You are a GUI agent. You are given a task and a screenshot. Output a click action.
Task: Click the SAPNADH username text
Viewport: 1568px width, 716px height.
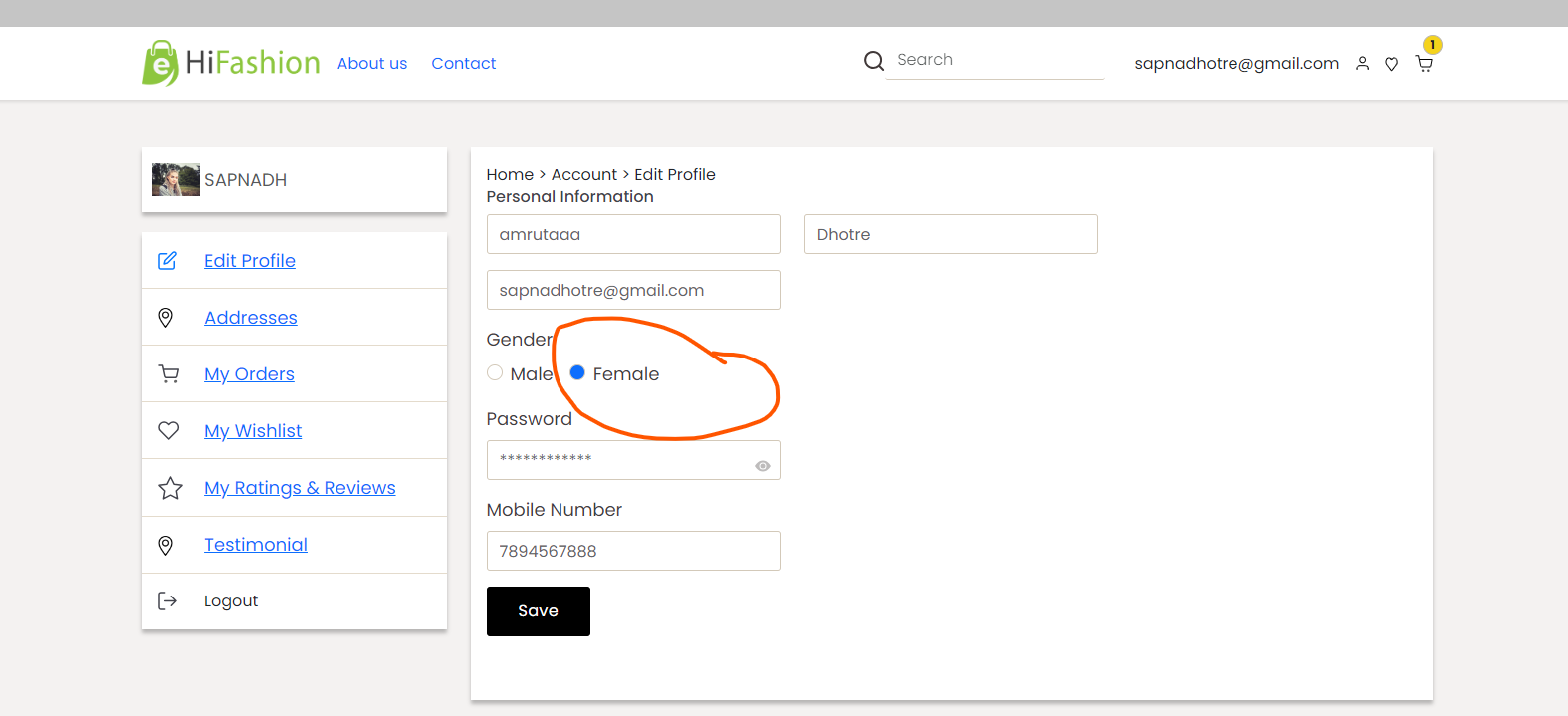coord(246,180)
